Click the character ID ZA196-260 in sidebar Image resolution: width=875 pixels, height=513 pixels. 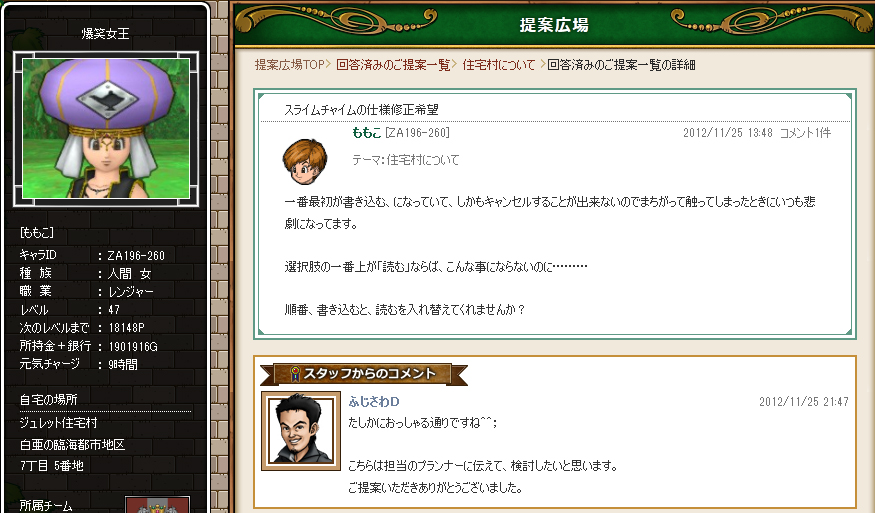coord(136,256)
